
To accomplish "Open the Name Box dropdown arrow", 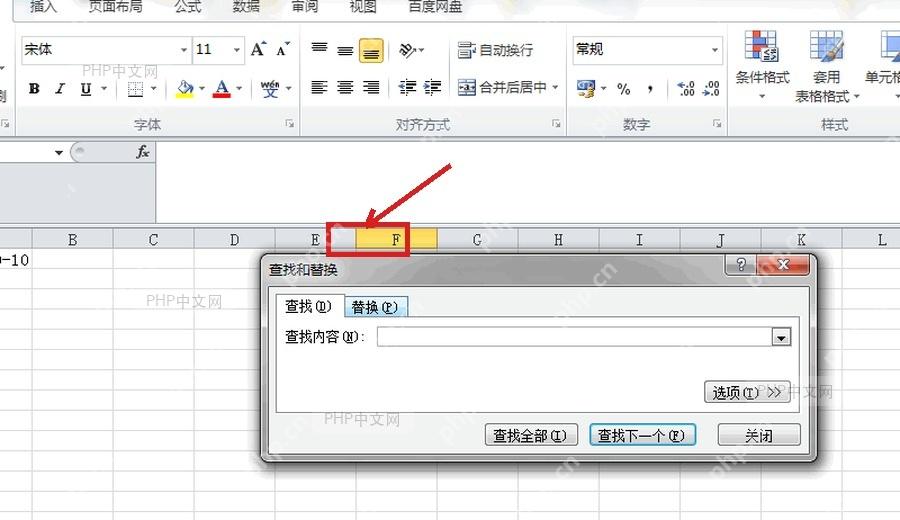I will pos(59,153).
